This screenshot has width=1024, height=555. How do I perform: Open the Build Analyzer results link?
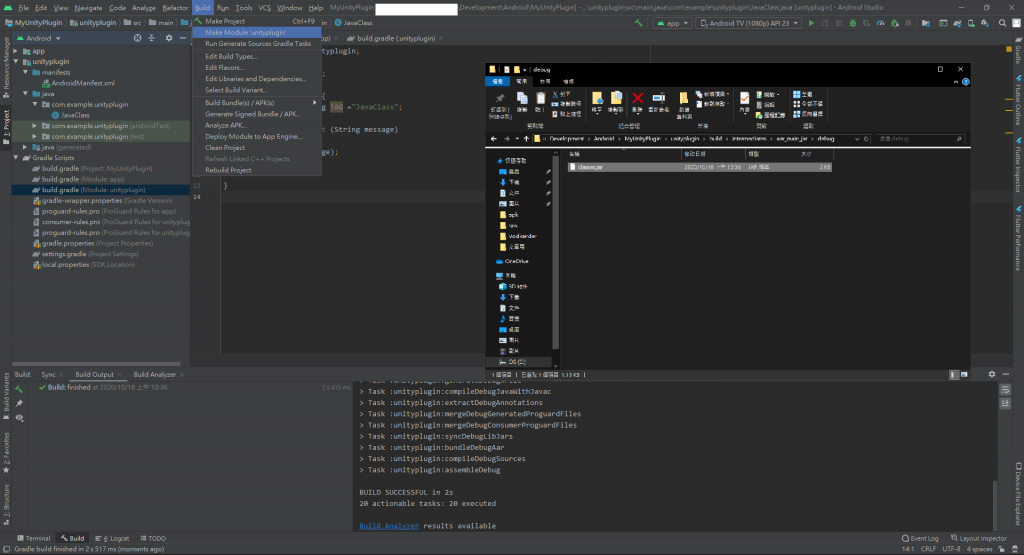click(x=389, y=526)
